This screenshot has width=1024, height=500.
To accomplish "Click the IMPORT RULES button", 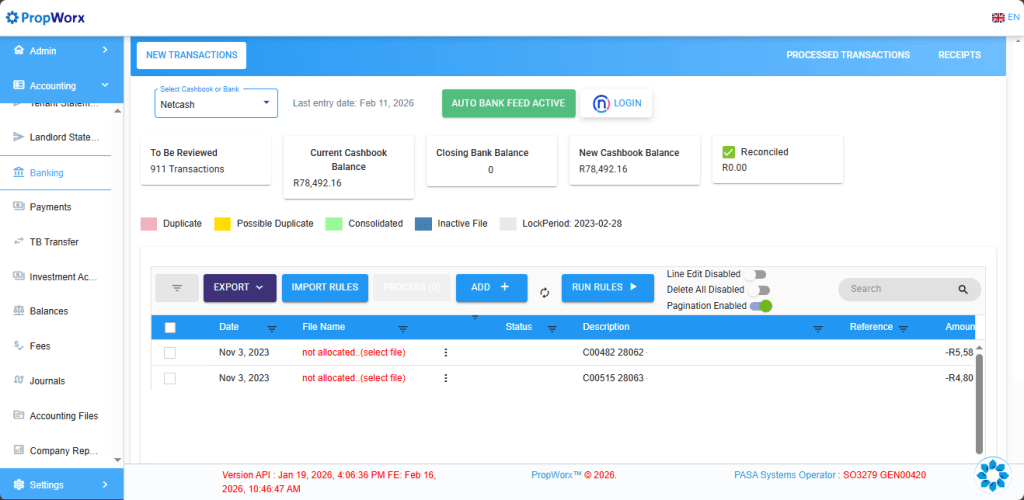I will pyautogui.click(x=324, y=288).
